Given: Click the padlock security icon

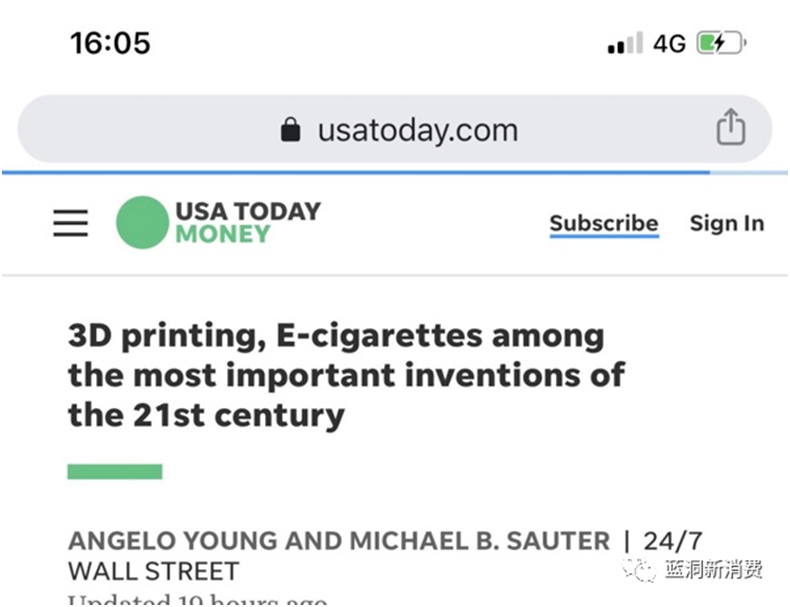Looking at the screenshot, I should pyautogui.click(x=291, y=130).
